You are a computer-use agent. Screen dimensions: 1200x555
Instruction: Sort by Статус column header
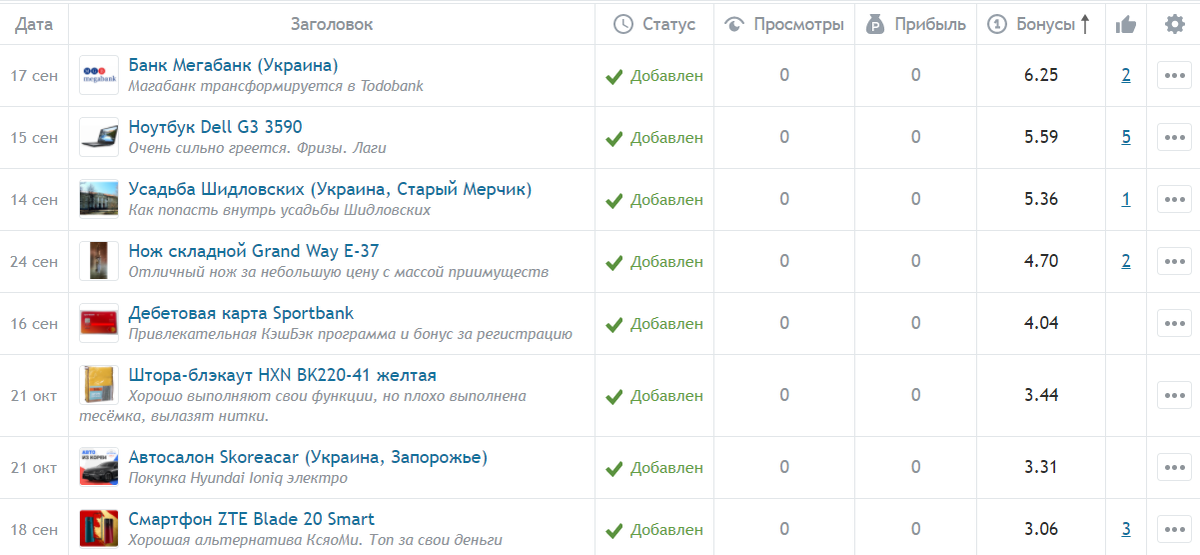pyautogui.click(x=654, y=24)
